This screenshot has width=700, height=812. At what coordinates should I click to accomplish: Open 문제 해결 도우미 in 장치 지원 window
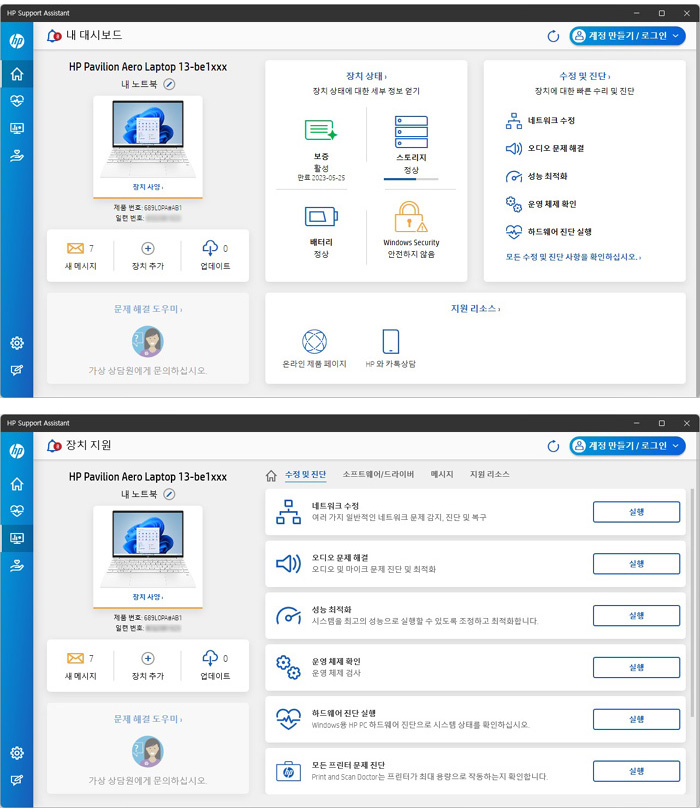click(148, 719)
